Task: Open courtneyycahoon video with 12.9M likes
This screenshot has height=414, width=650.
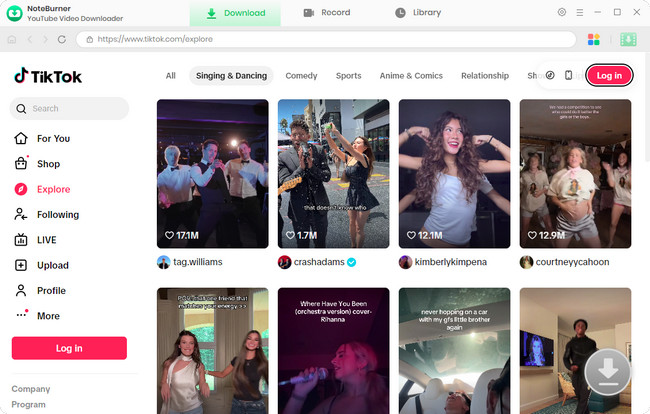Action: pyautogui.click(x=575, y=174)
